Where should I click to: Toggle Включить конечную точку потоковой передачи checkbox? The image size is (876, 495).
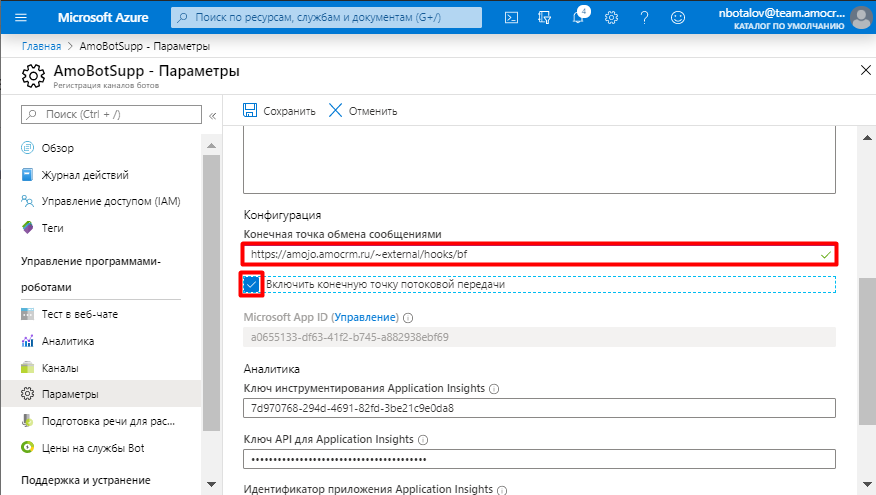pos(251,284)
